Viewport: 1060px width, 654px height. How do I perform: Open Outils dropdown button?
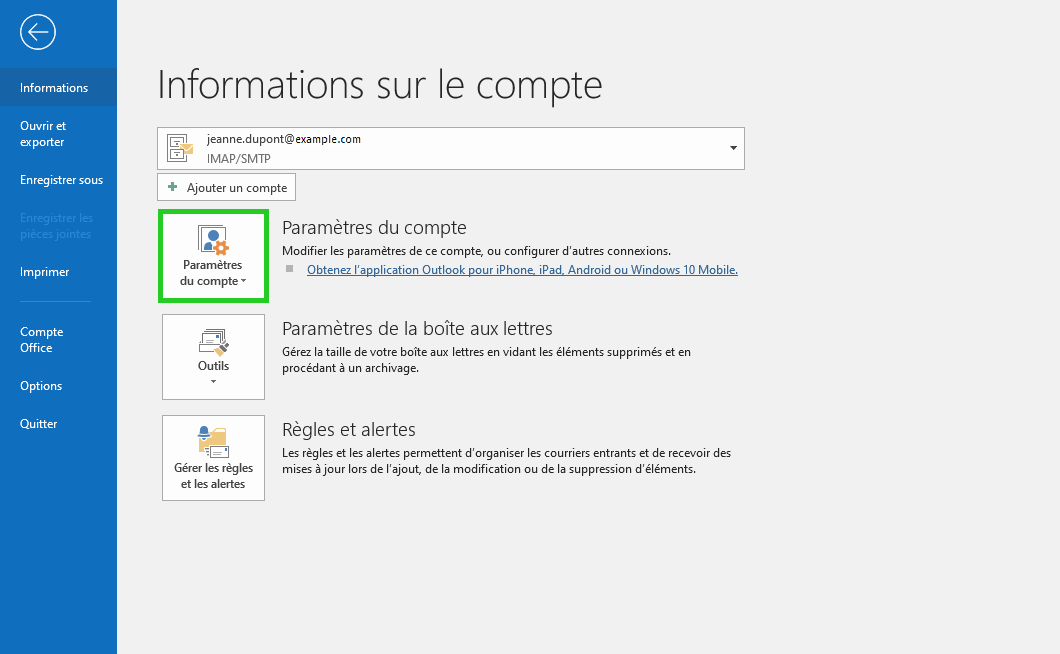pyautogui.click(x=213, y=357)
